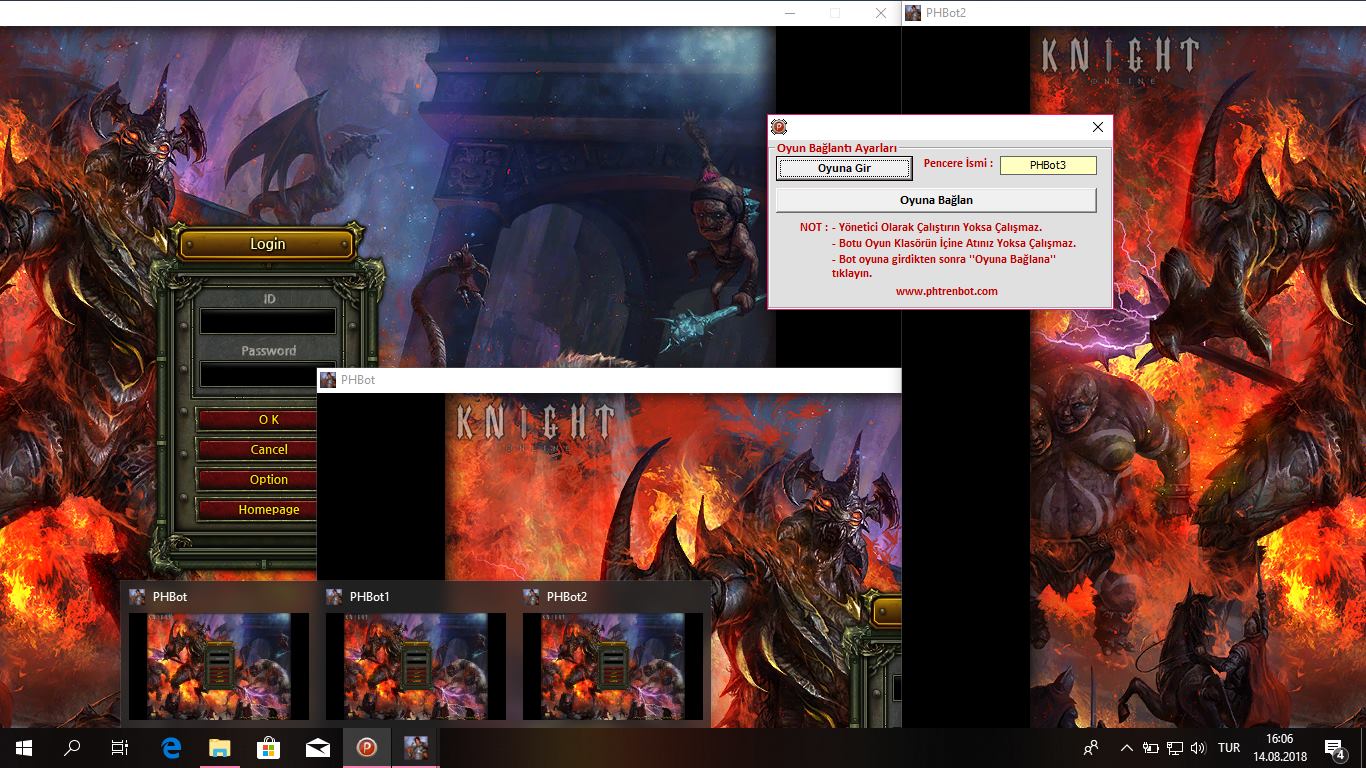Click the ID field in login panel
Screen dimensions: 1366x768
(x=268, y=321)
